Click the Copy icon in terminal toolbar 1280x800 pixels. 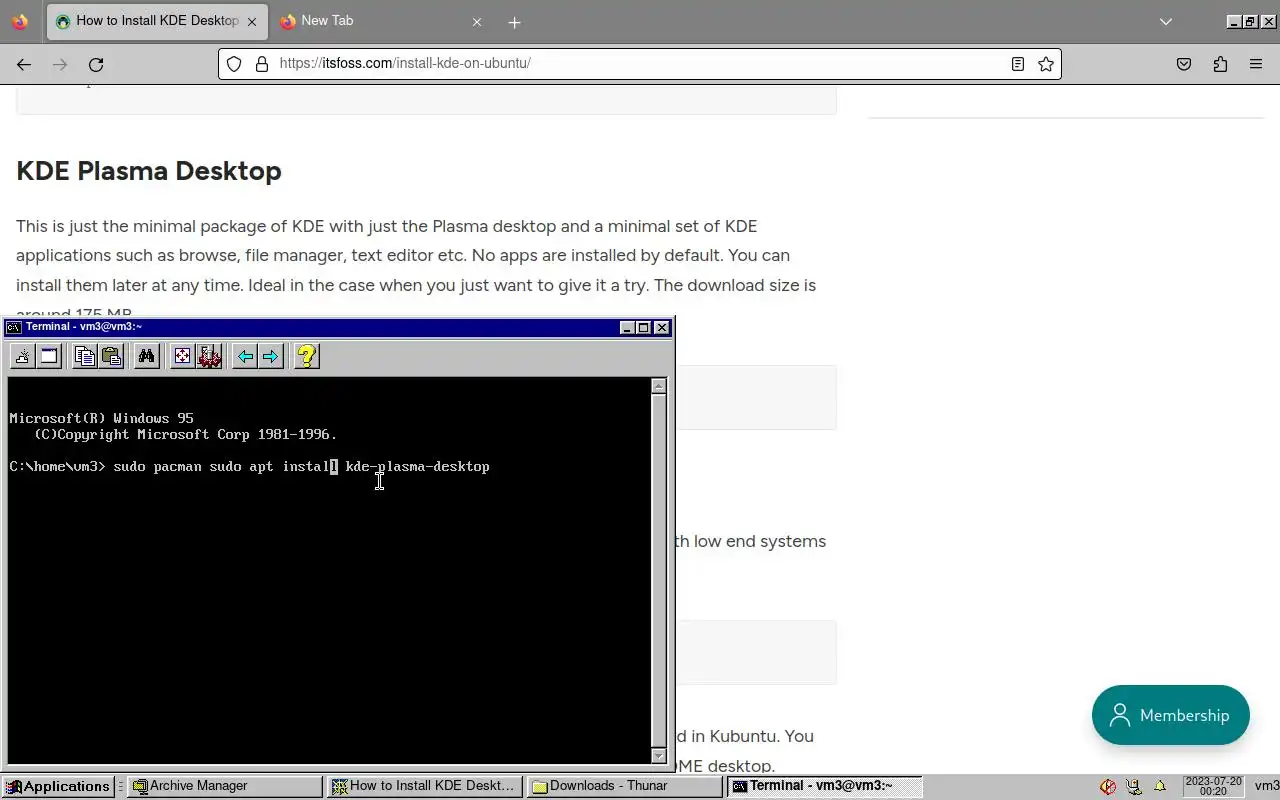point(85,356)
